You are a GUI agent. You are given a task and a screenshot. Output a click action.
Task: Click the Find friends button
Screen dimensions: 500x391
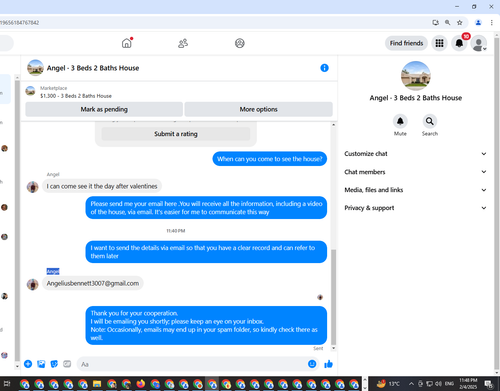pos(406,43)
